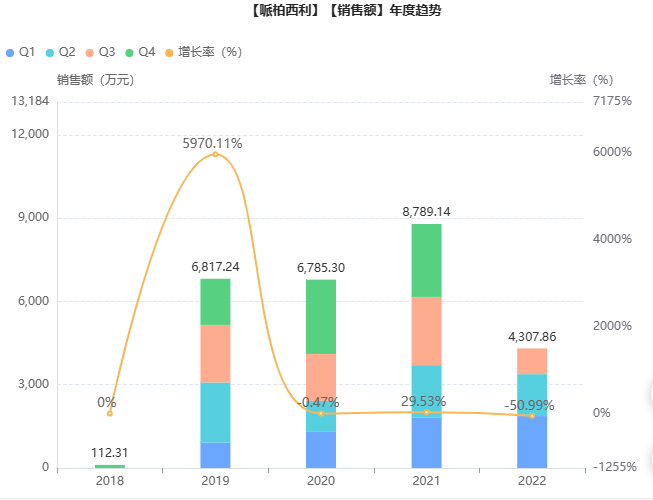Click the Q1 blue segment of 2022 bar
This screenshot has height=500, width=653.
(532, 440)
